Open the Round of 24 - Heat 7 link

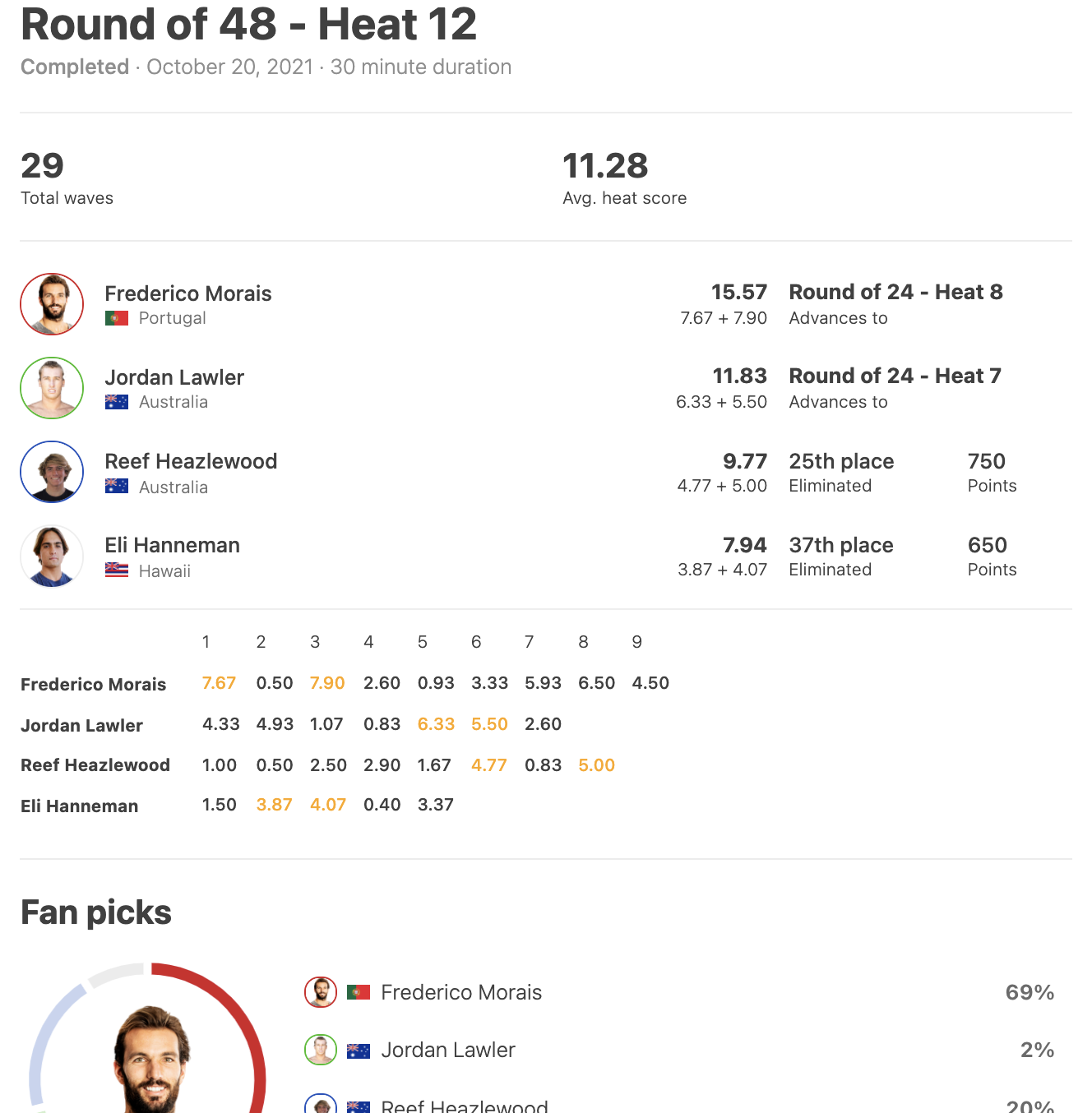(x=895, y=376)
